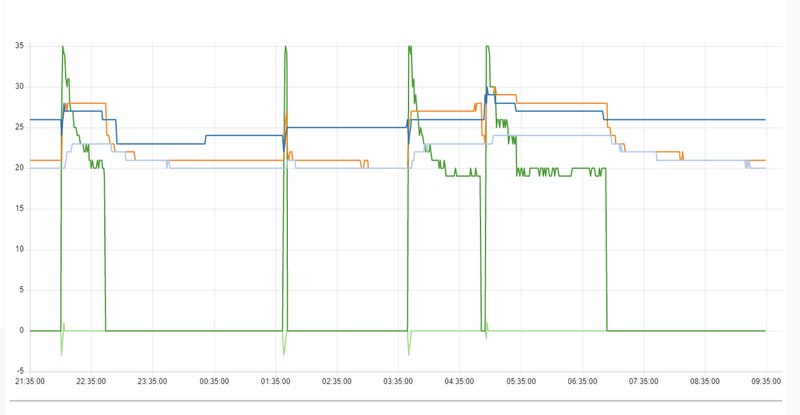Click the 25 label on y-axis
The width and height of the screenshot is (800, 415).
click(x=19, y=127)
